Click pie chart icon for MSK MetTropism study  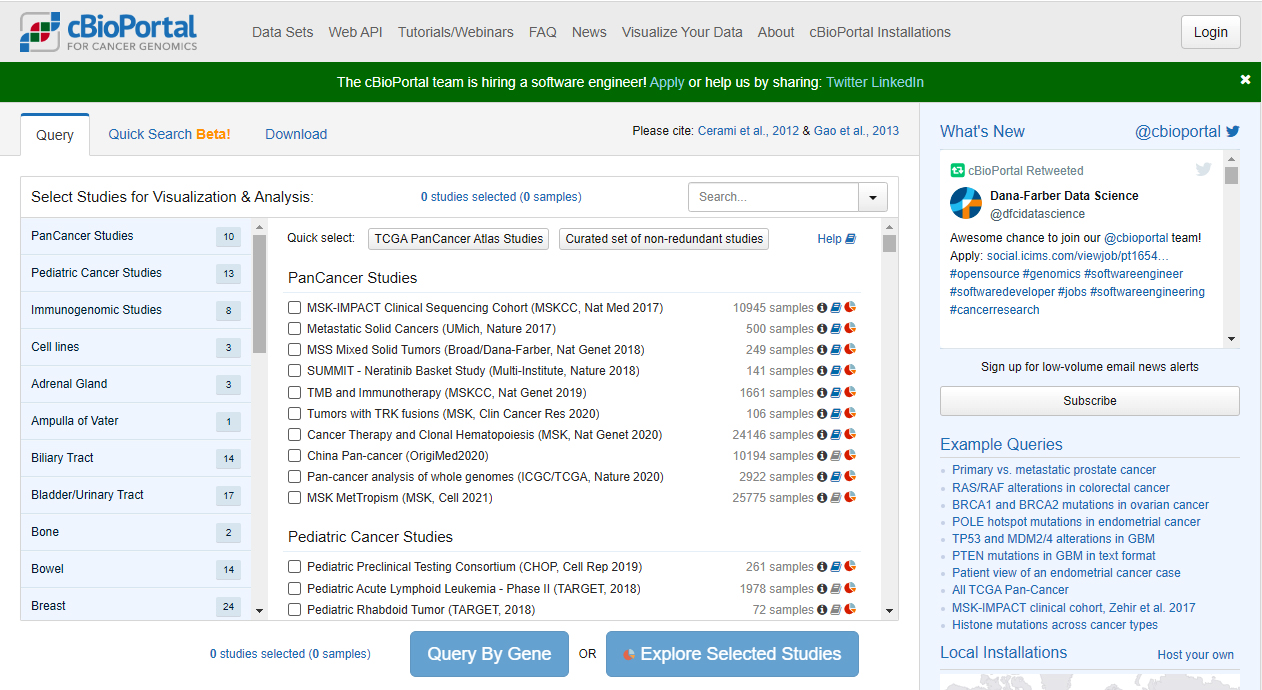(850, 498)
